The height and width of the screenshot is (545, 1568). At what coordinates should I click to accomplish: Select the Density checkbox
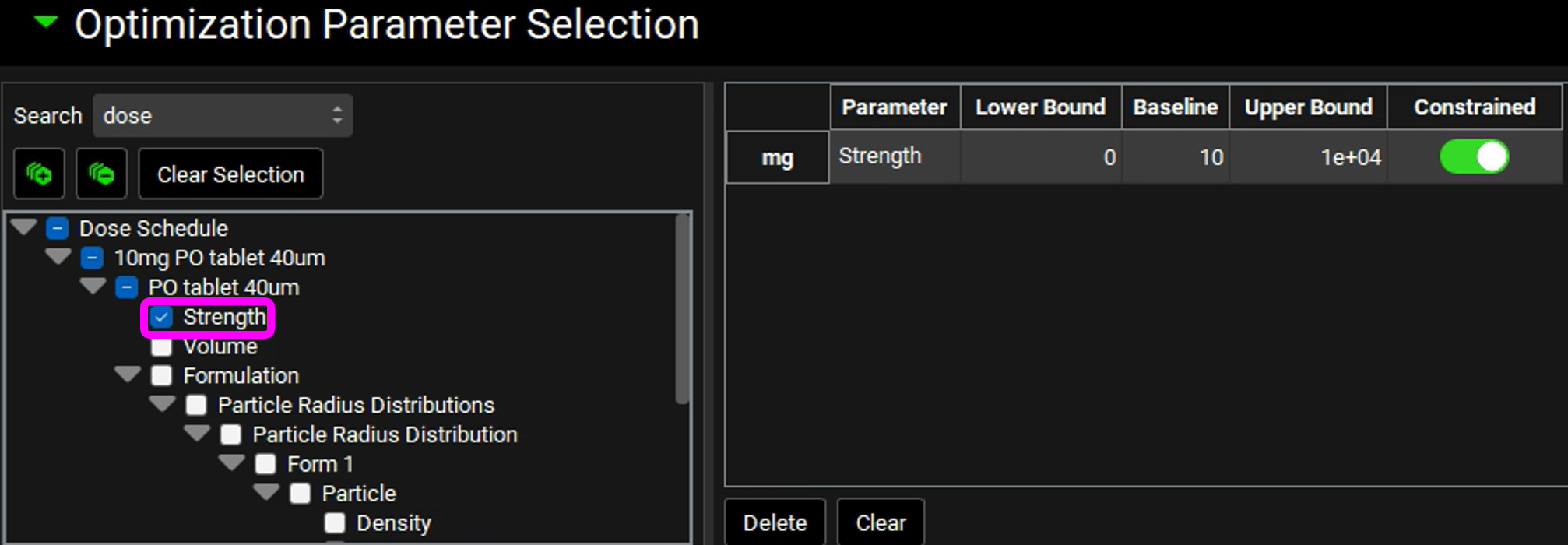[335, 522]
